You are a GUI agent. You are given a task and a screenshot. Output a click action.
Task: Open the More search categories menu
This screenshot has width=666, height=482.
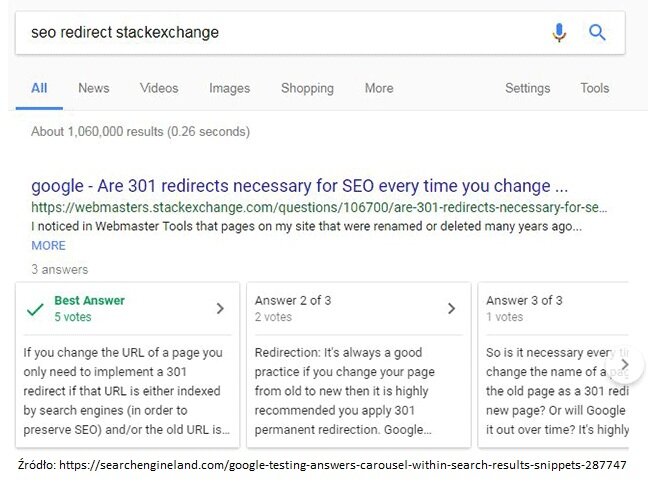point(379,88)
